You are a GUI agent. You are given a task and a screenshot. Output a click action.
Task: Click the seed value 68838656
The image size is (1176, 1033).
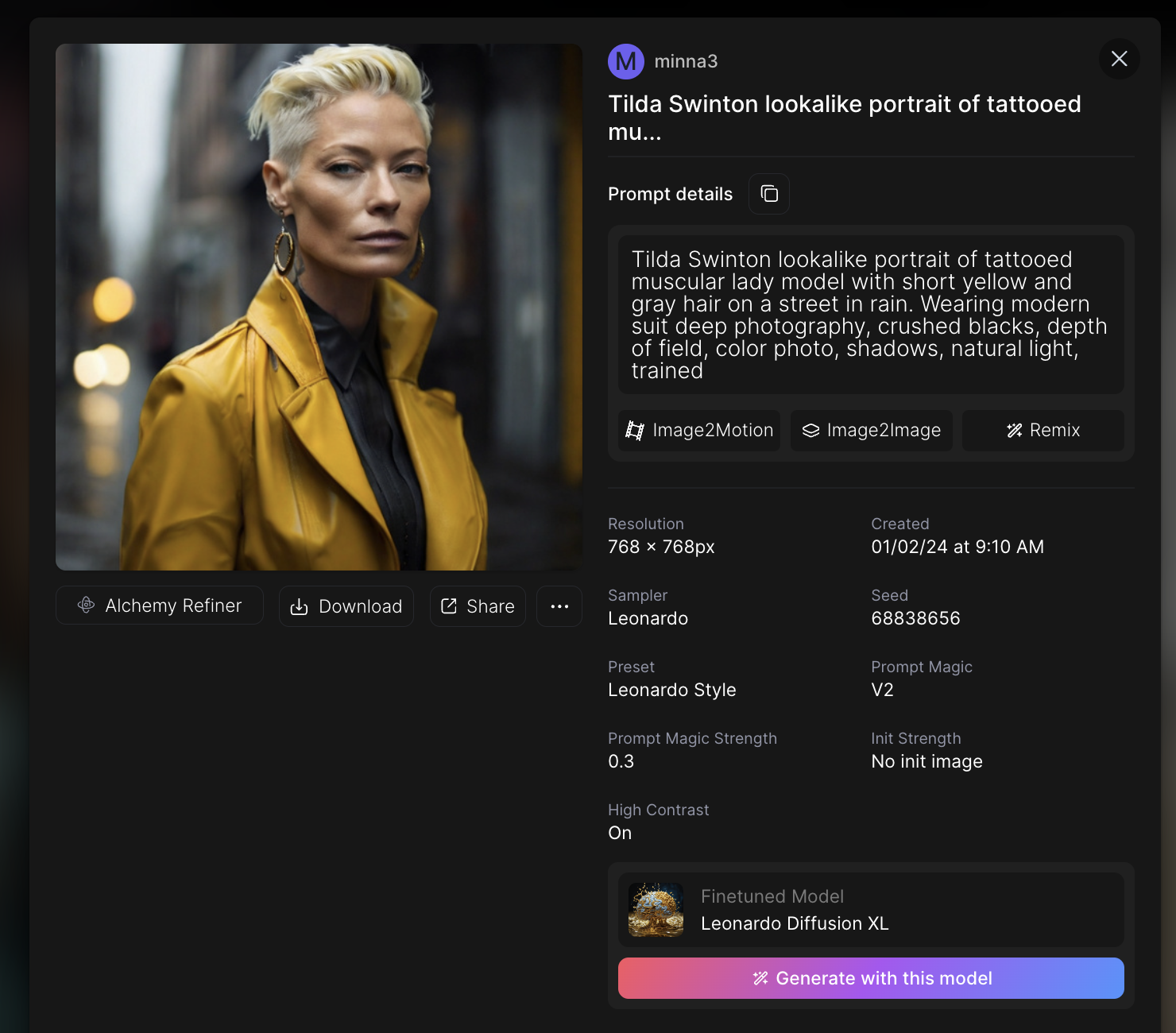(915, 618)
